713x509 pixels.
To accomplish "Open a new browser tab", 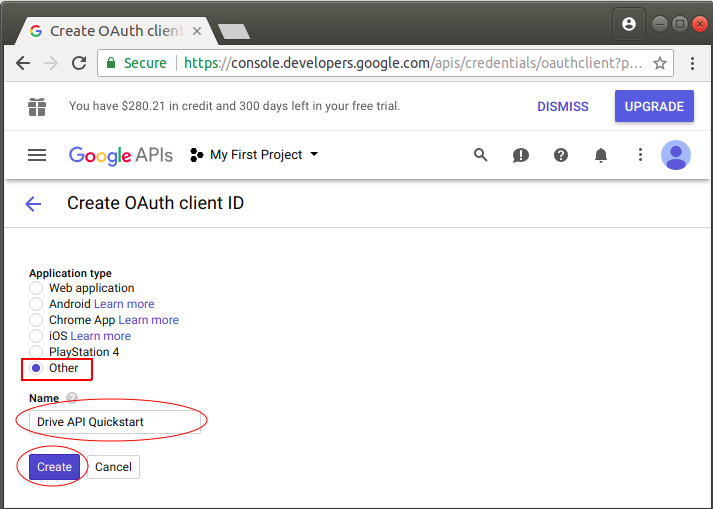I will pos(234,31).
